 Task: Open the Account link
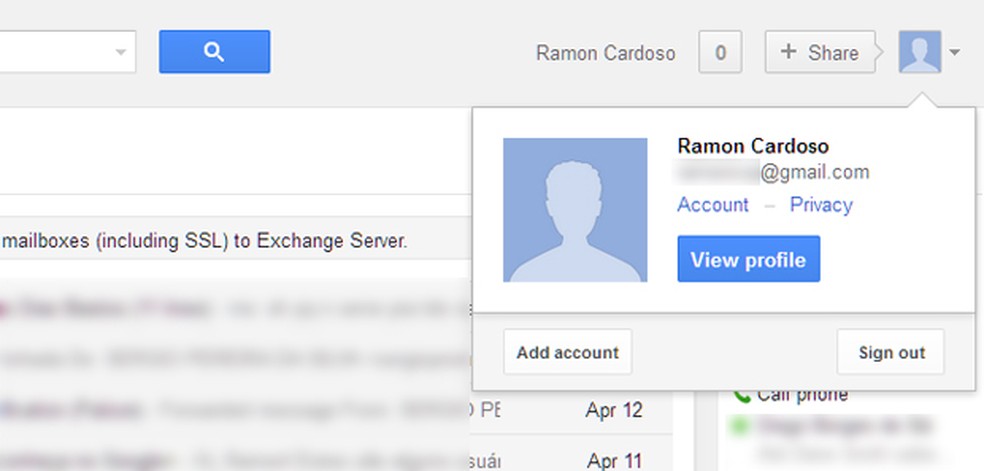pos(713,205)
